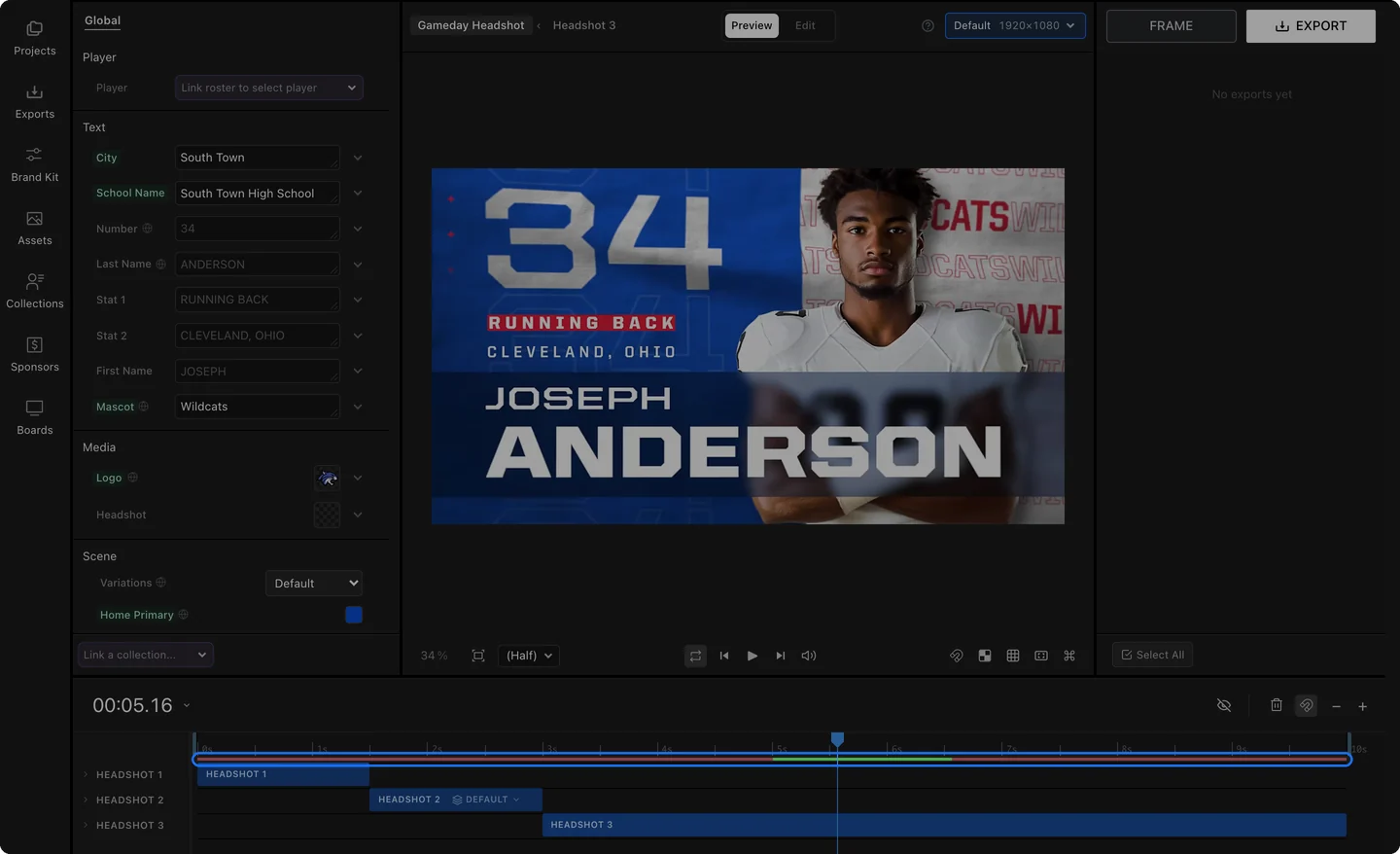Open Collections from the sidebar
Image resolution: width=1400 pixels, height=854 pixels.
(35, 292)
